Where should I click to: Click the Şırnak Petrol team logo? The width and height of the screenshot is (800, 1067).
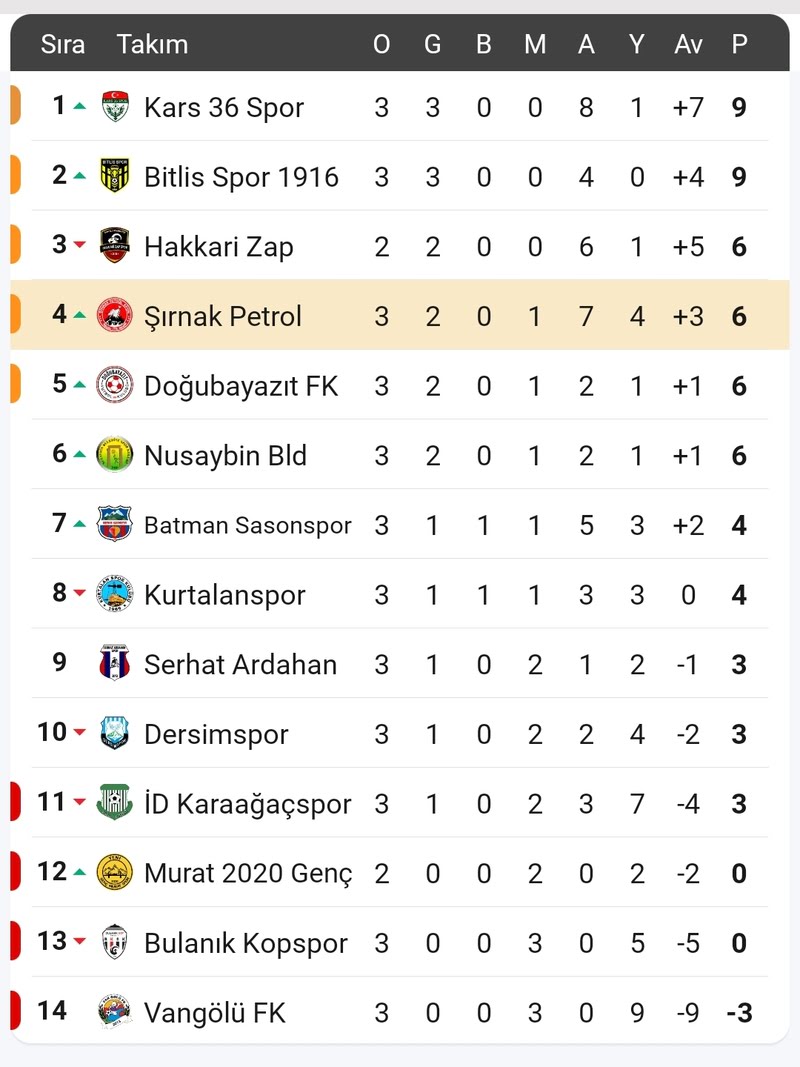(115, 316)
